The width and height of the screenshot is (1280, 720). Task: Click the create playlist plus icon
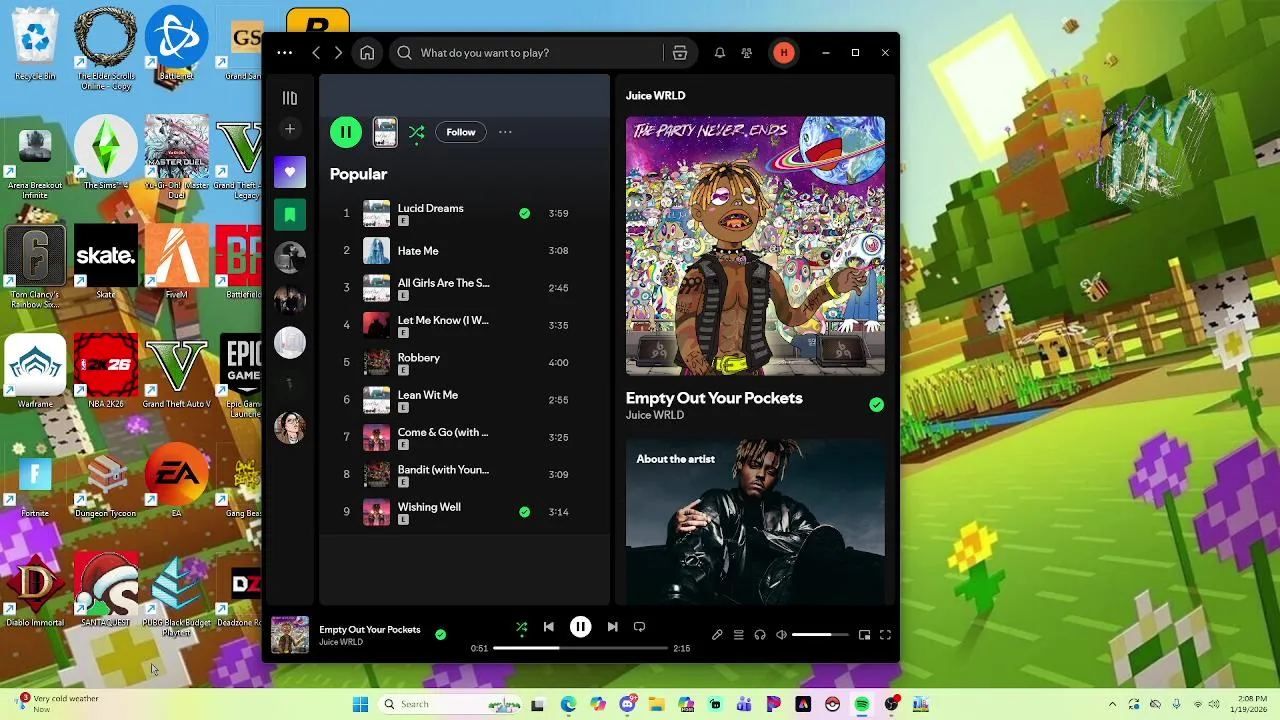pos(290,129)
